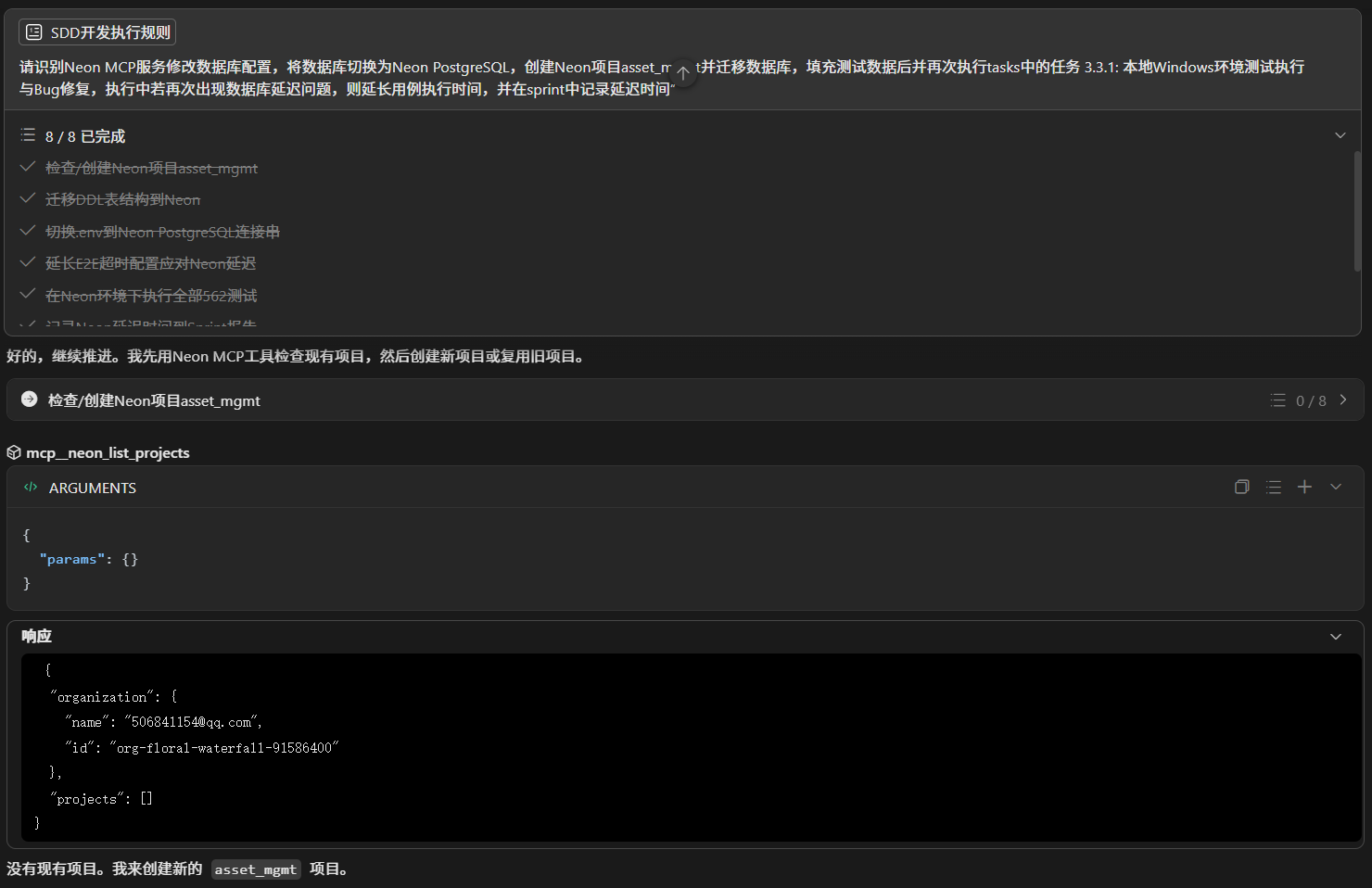Click the 0 / 8 list icon
The height and width of the screenshot is (888, 1372).
[1278, 400]
